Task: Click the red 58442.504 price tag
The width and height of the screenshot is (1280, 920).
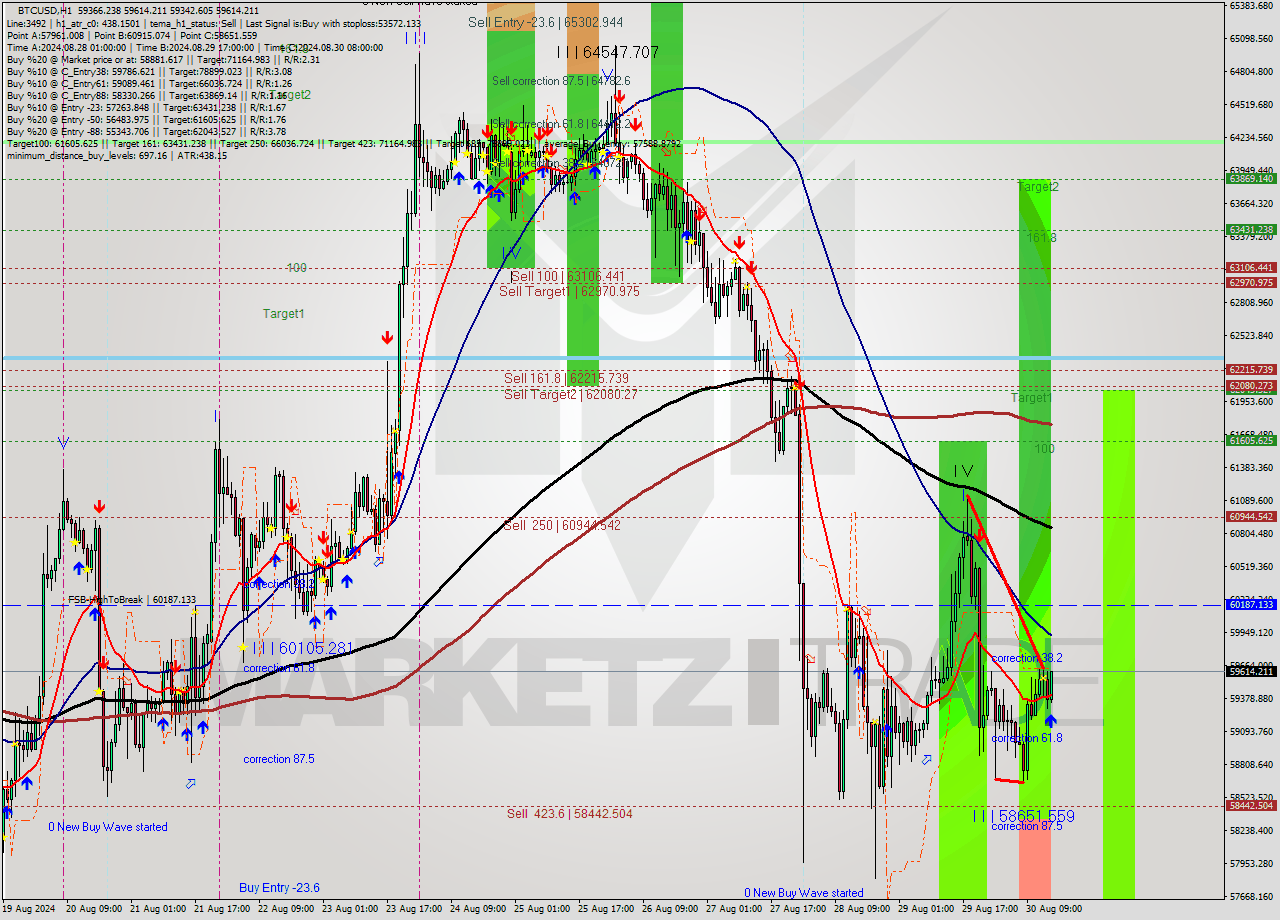Action: [1250, 805]
